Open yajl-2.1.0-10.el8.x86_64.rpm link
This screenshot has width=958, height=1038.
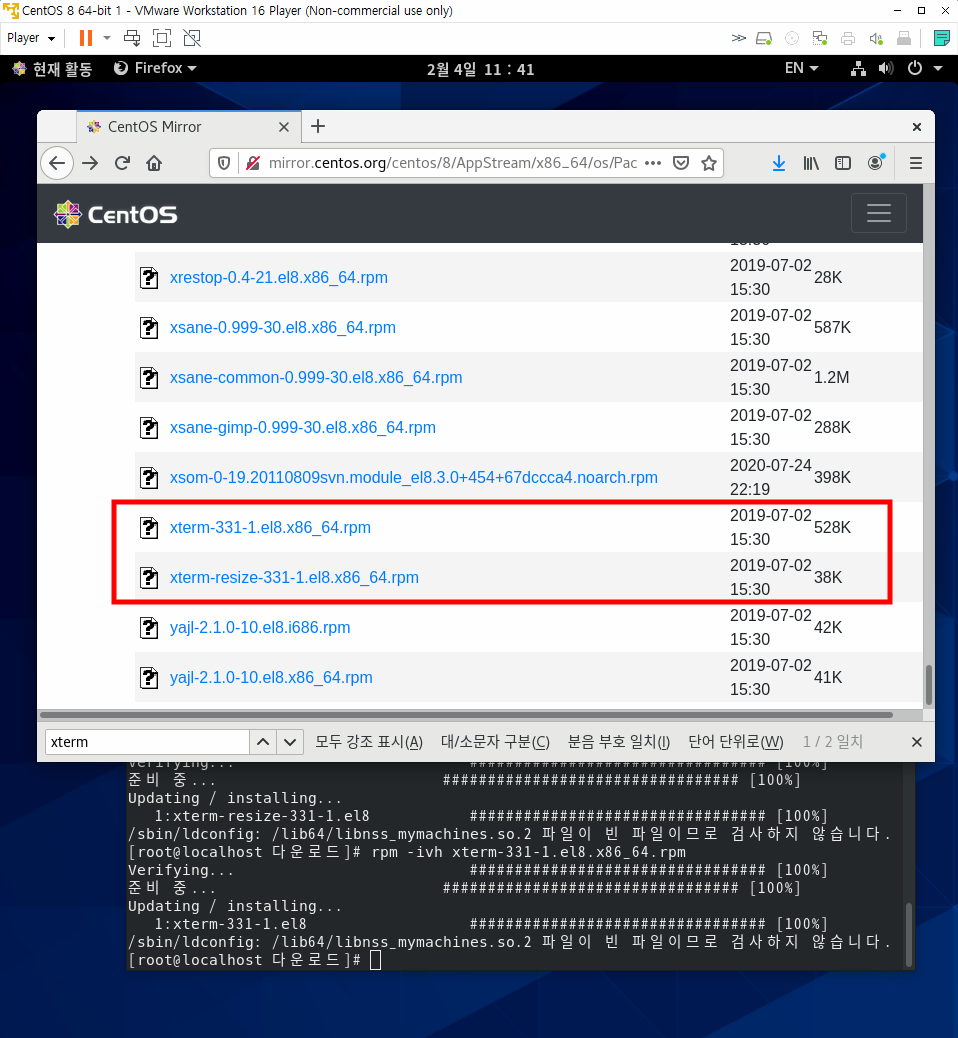(x=271, y=677)
